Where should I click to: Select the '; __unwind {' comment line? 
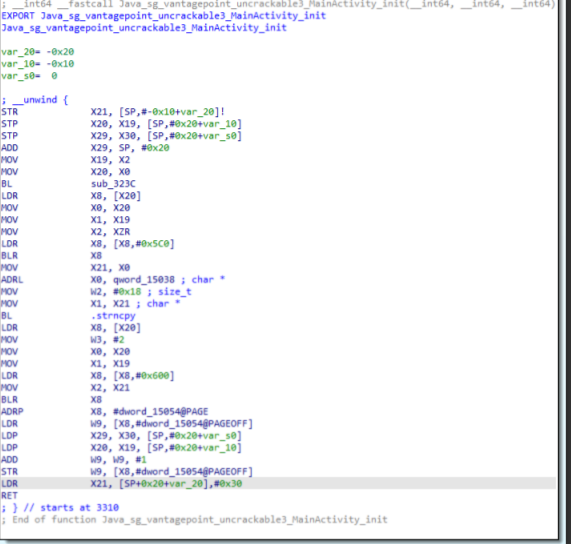coord(35,100)
